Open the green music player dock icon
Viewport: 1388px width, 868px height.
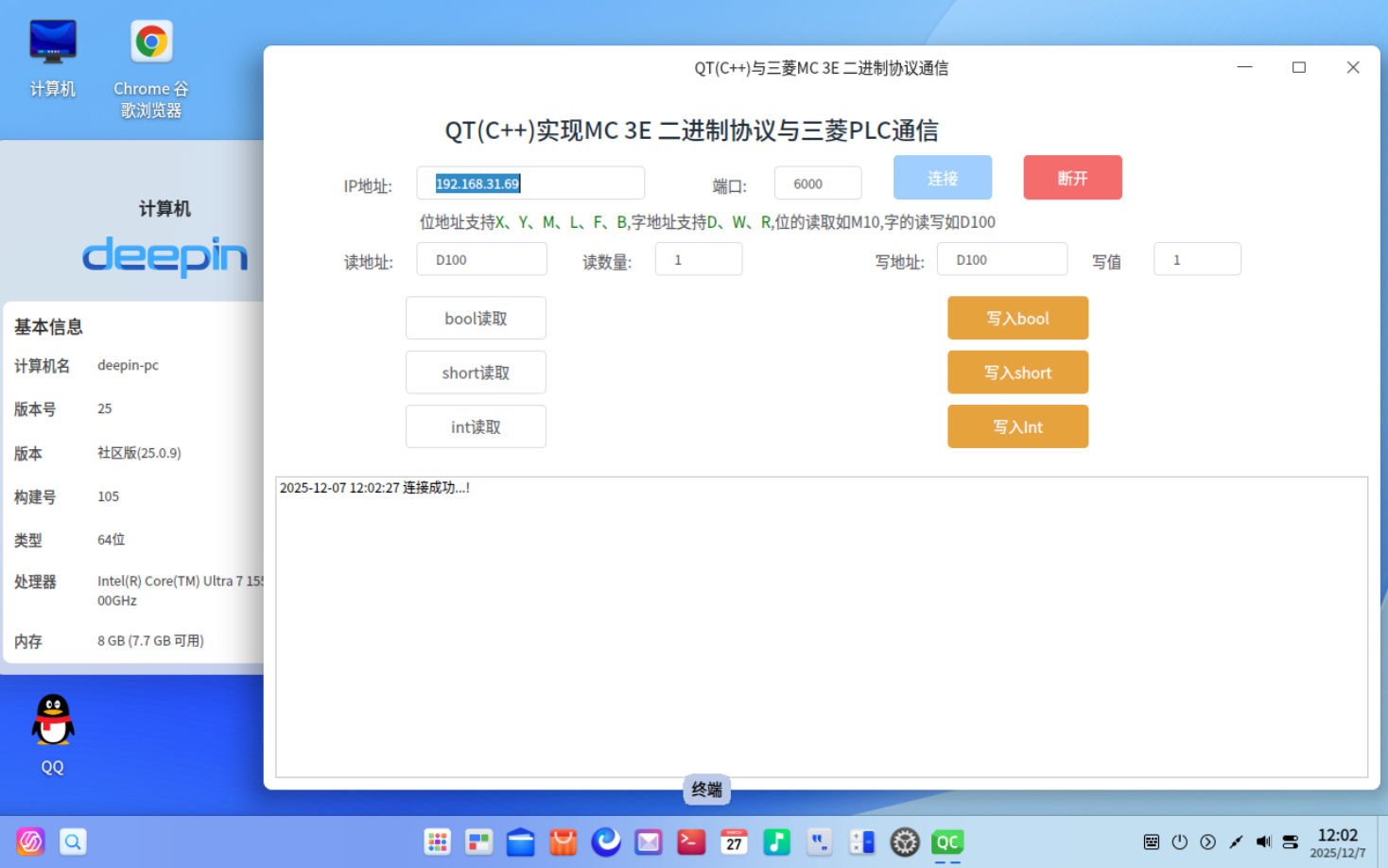click(x=776, y=842)
